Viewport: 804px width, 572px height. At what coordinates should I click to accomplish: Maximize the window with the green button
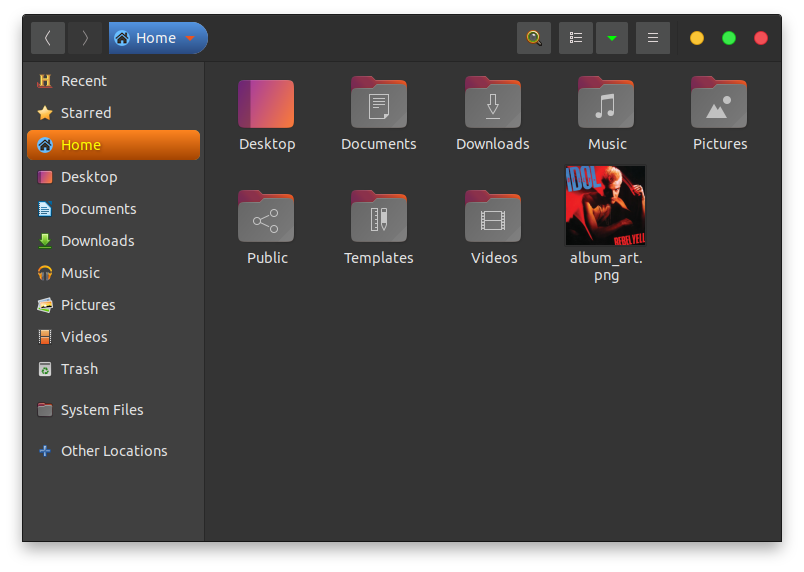(x=729, y=38)
